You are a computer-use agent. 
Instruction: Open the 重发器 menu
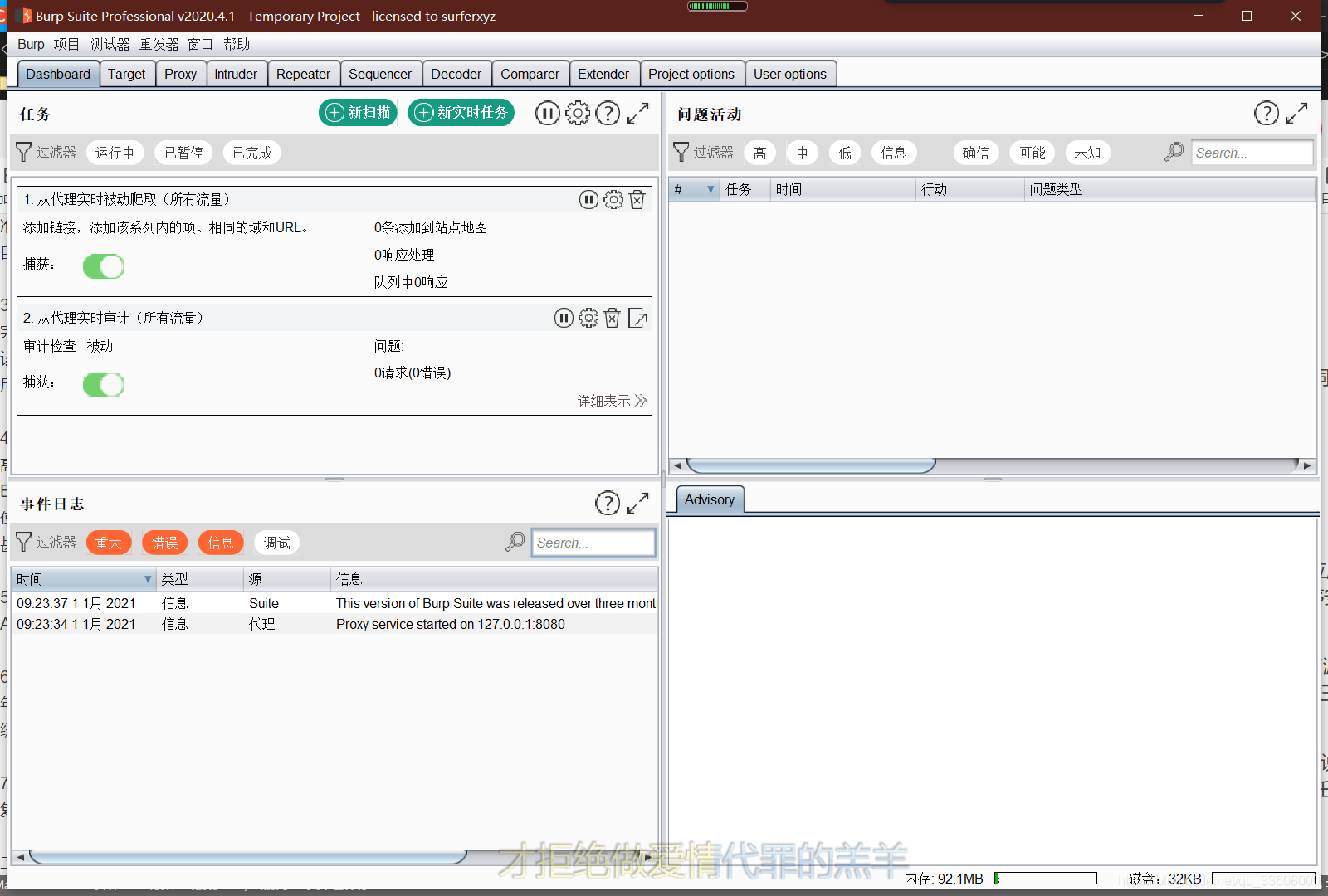159,44
